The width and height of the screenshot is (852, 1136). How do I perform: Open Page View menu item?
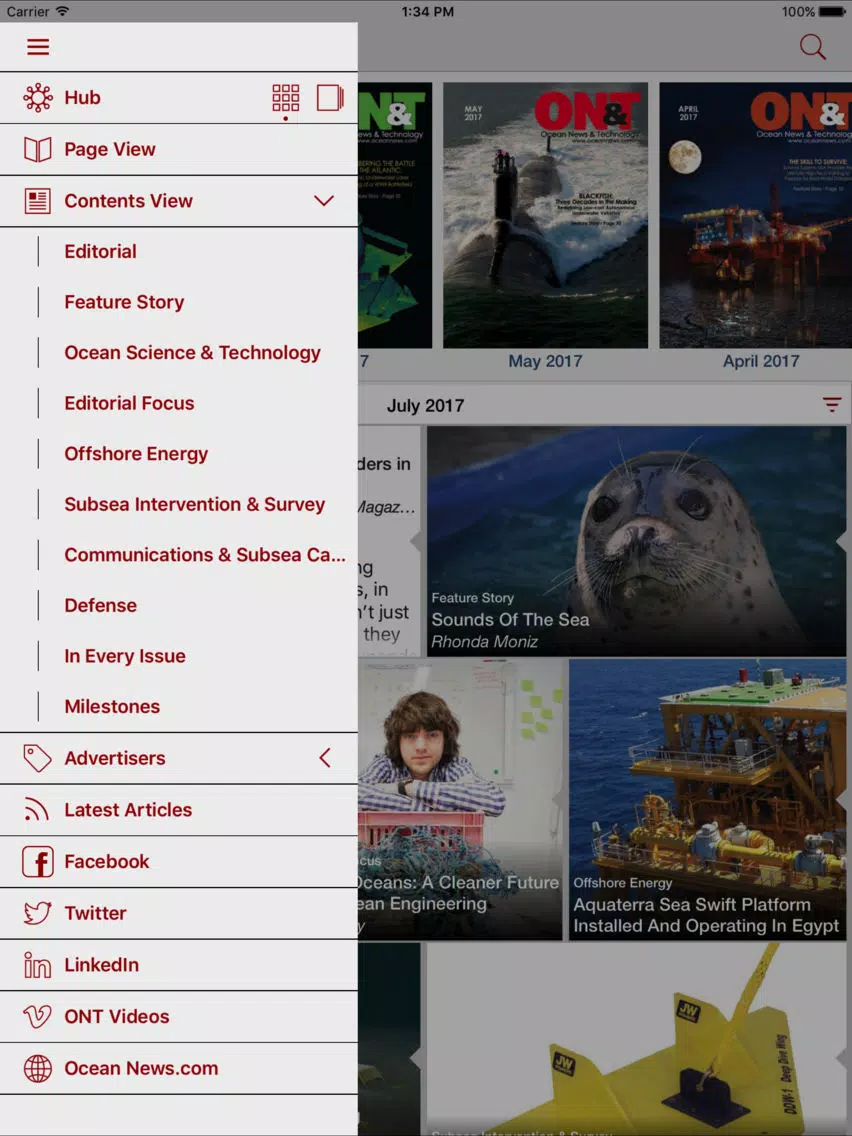coord(179,149)
